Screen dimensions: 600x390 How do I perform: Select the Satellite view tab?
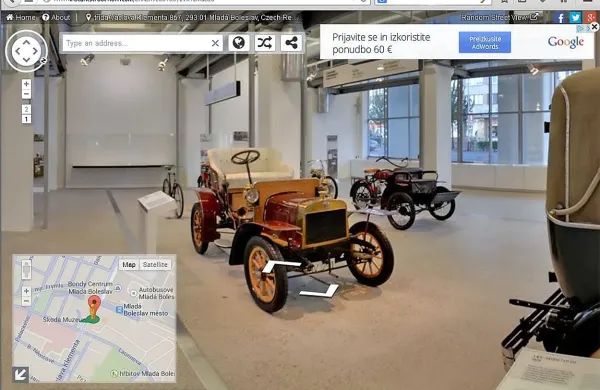coord(155,264)
